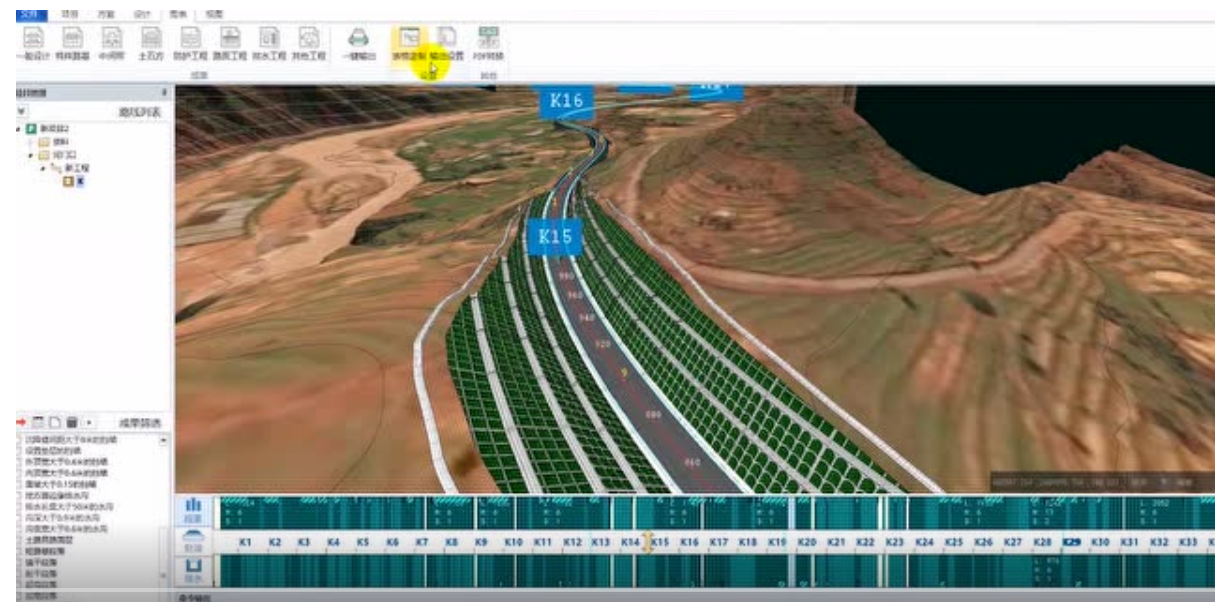
Task: Open the PDF conversion tool
Action: 489,44
